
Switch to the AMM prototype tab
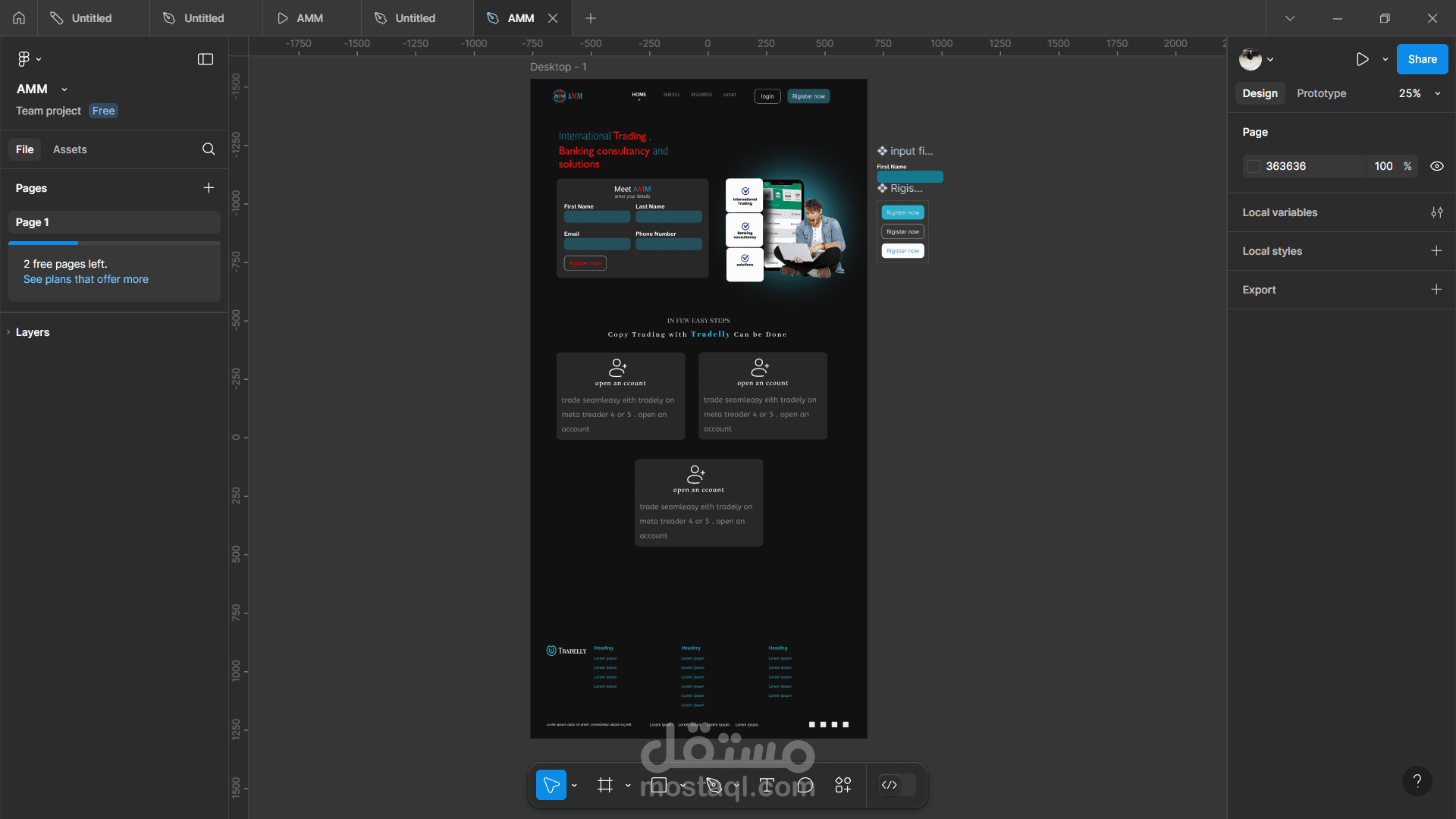point(312,18)
